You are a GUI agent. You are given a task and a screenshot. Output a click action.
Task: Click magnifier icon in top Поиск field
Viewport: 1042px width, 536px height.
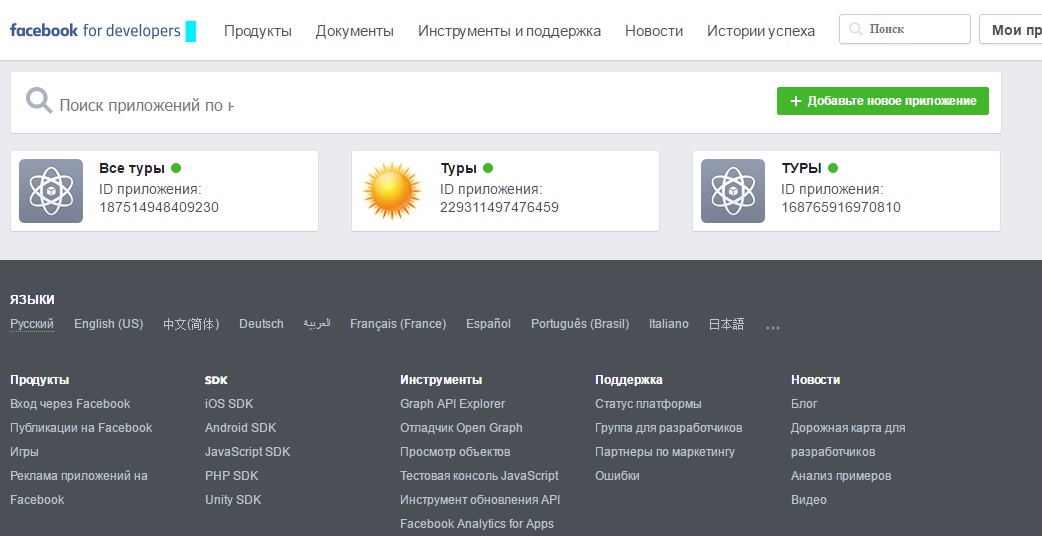click(x=856, y=29)
